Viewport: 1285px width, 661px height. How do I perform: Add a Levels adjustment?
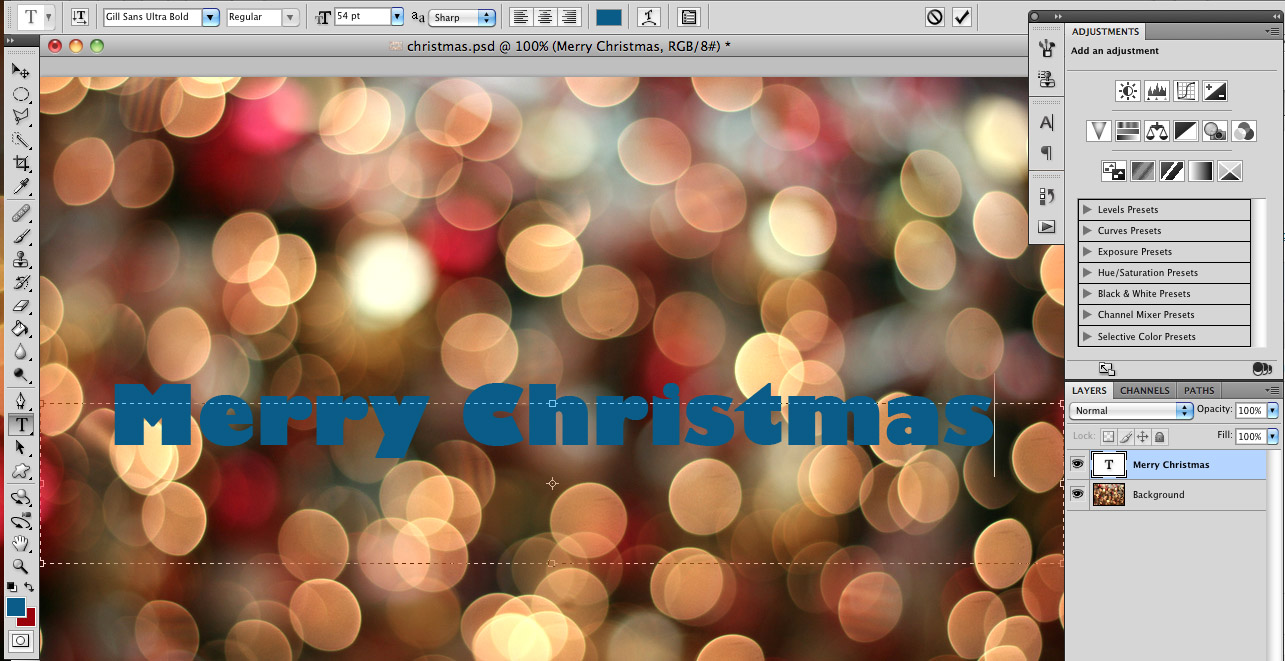click(x=1157, y=92)
